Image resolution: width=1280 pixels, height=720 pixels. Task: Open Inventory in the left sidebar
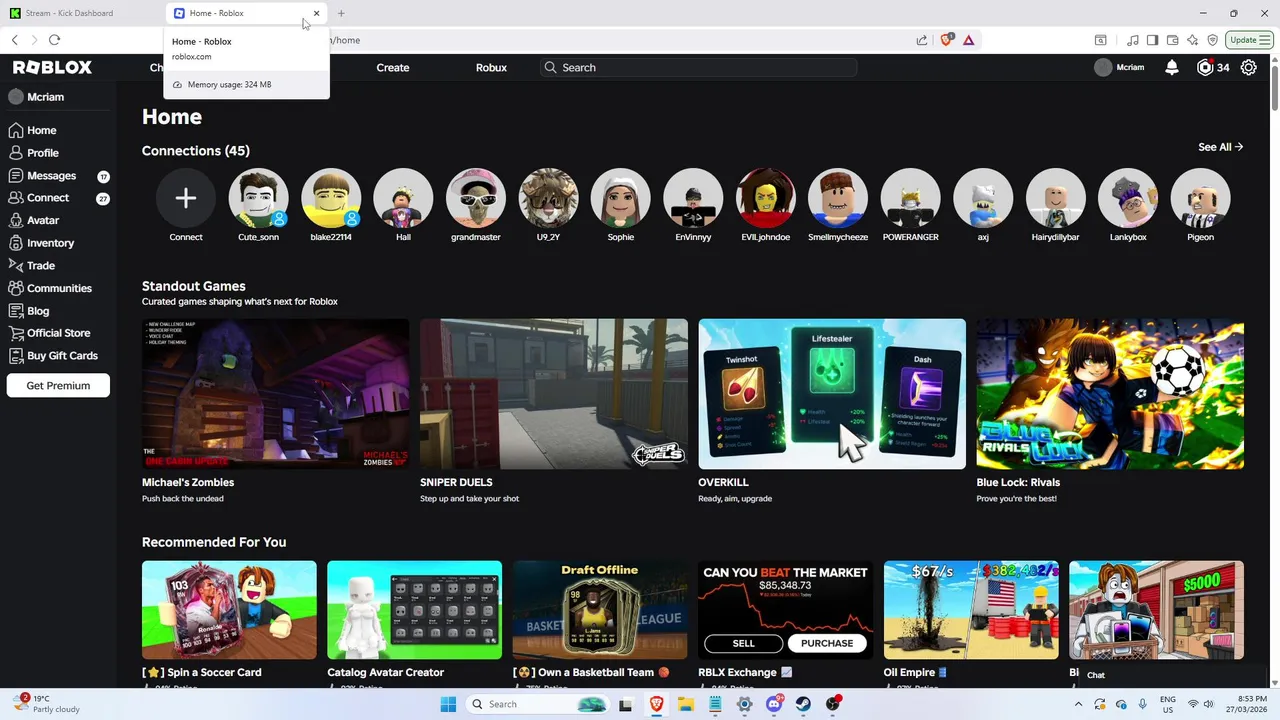coord(41,243)
